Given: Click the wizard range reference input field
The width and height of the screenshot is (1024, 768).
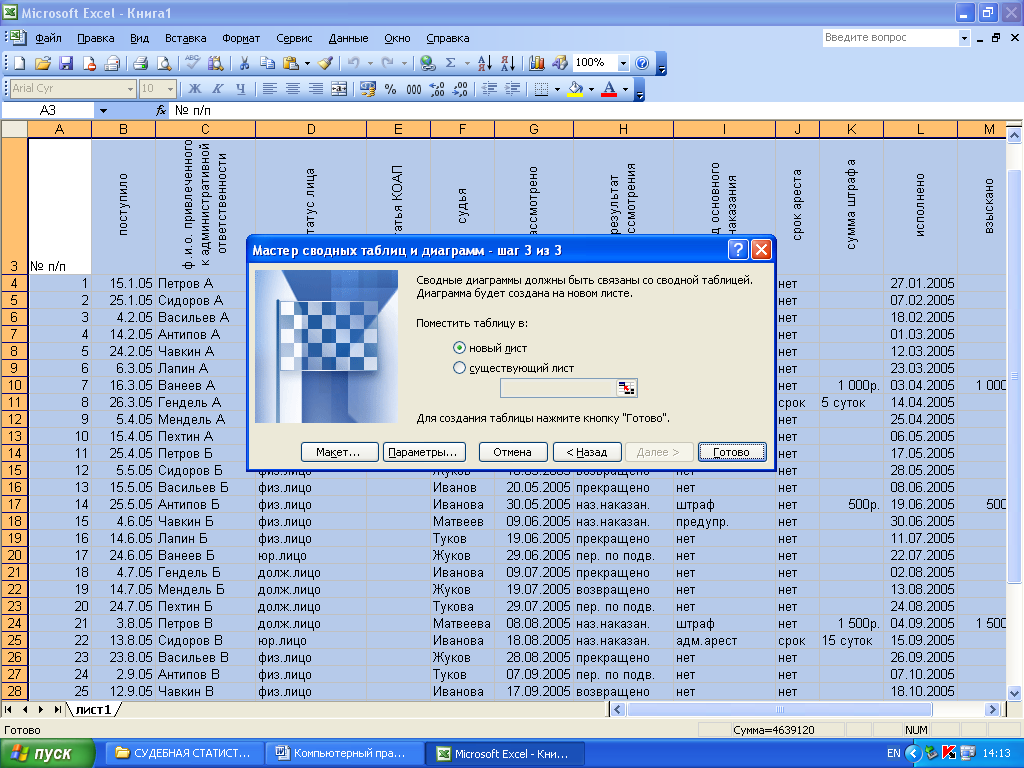Looking at the screenshot, I should tap(558, 388).
